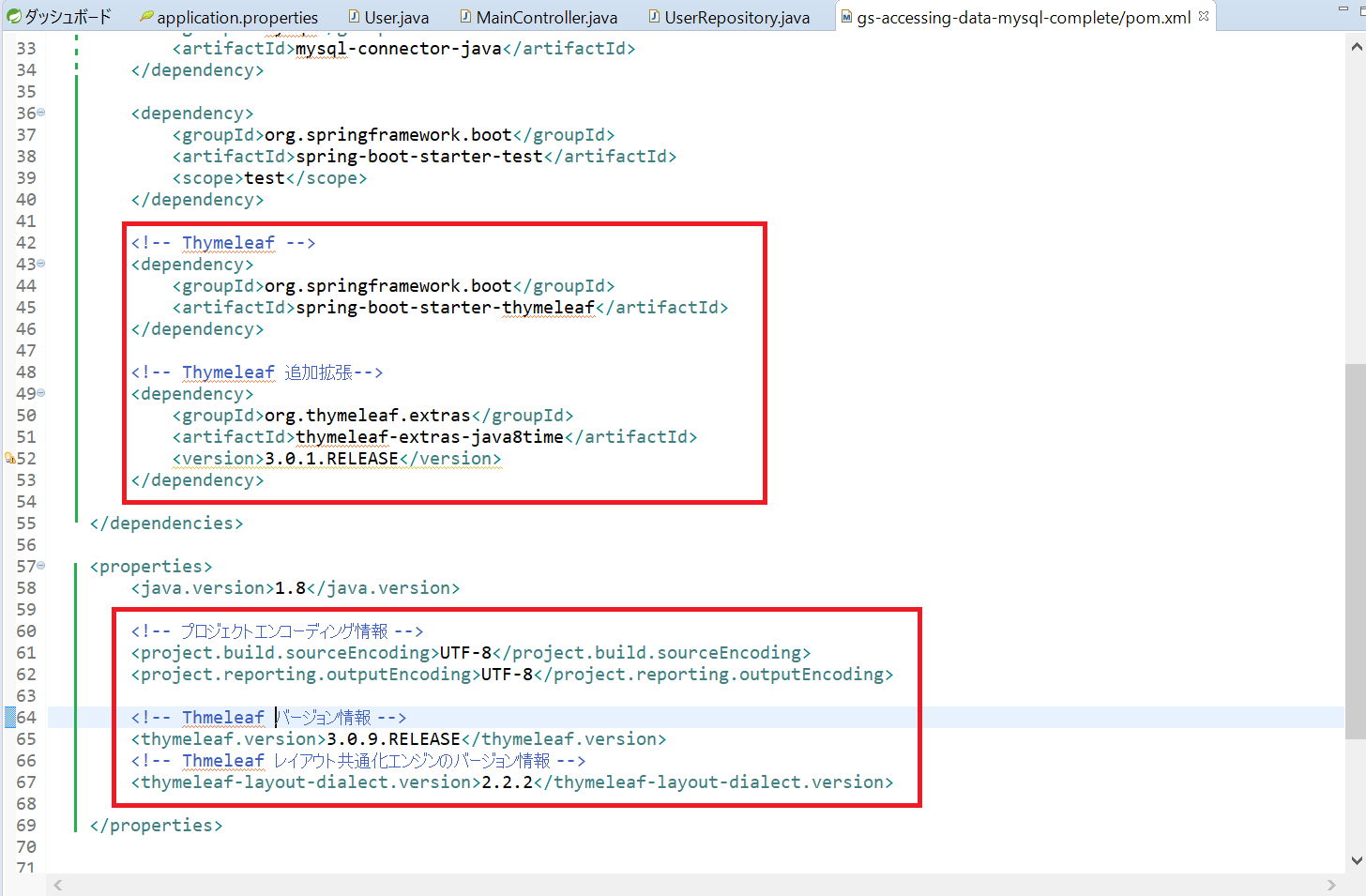Viewport: 1366px width, 896px height.
Task: Fold the thymeleaf-extras dependency at line 49
Action: [41, 393]
